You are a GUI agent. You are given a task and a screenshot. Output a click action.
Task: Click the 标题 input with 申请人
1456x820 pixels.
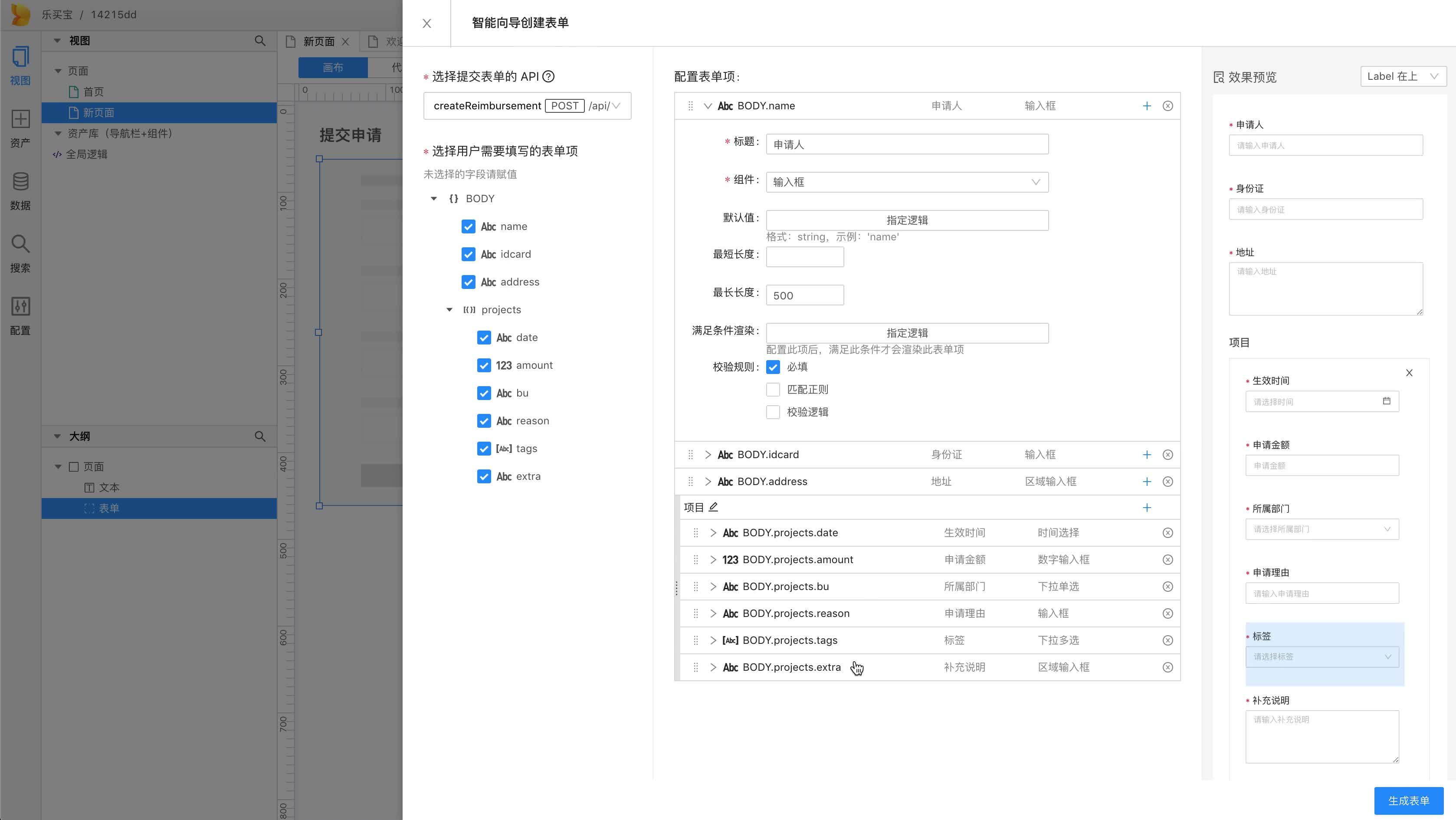(x=907, y=144)
